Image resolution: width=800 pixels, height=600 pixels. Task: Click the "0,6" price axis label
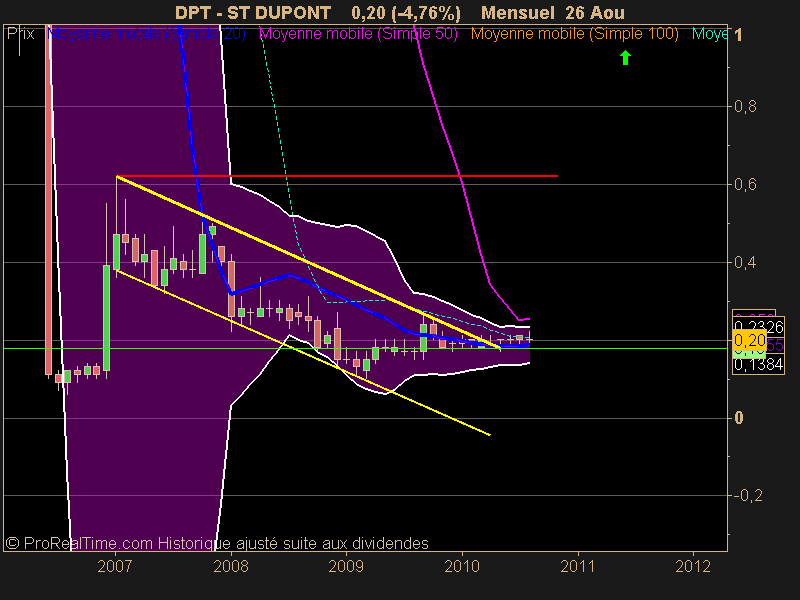[x=745, y=184]
